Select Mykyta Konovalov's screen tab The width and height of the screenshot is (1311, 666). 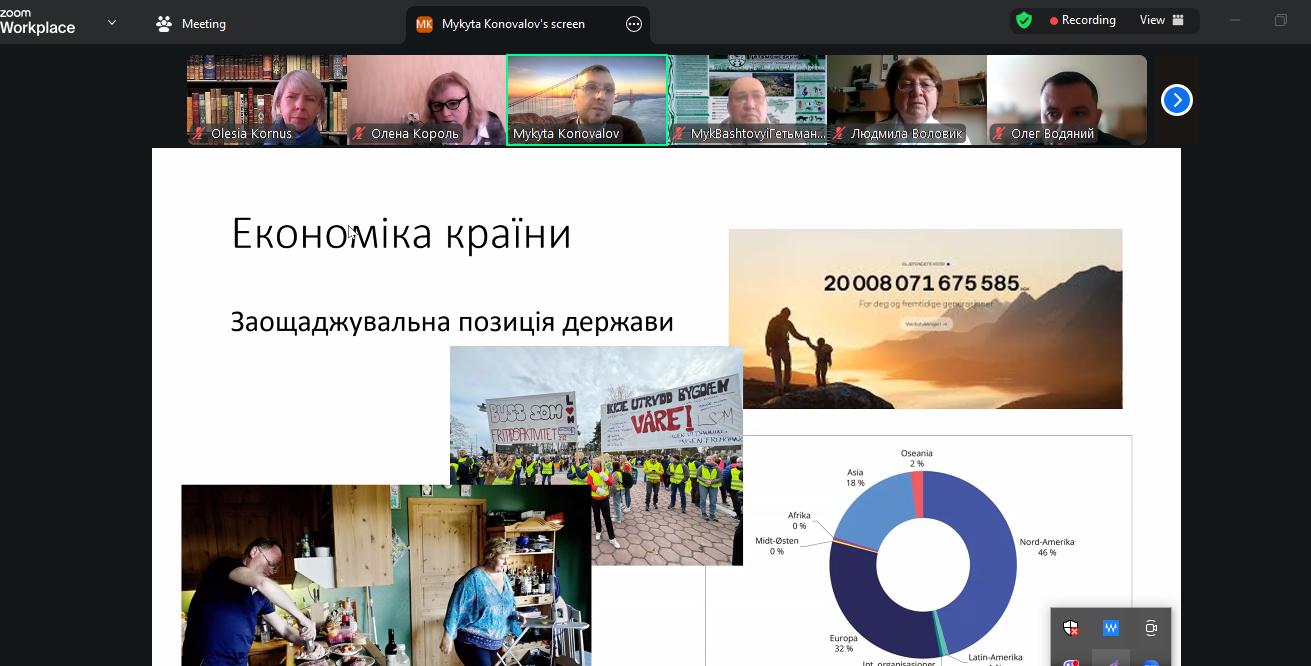click(513, 24)
